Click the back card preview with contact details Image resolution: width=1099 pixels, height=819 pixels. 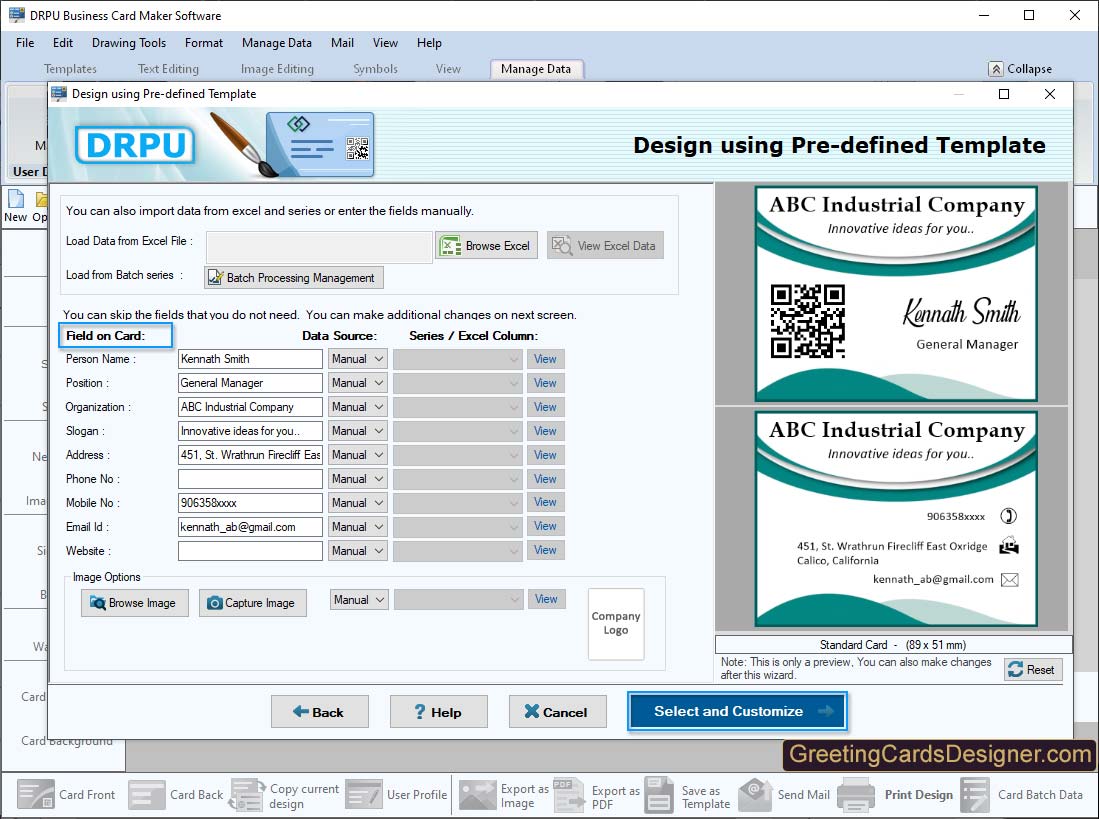click(896, 518)
